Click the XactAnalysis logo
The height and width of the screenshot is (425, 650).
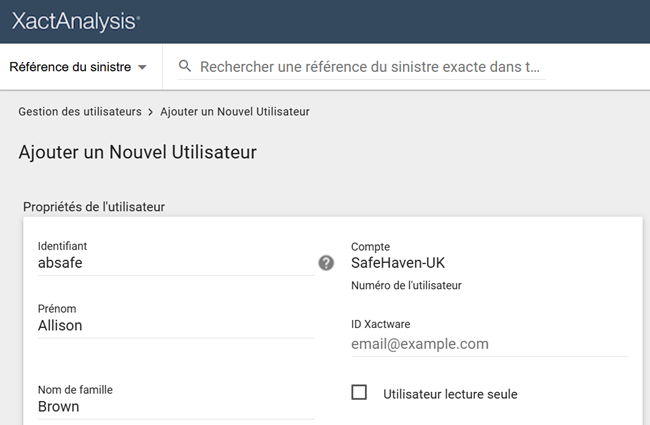click(76, 20)
